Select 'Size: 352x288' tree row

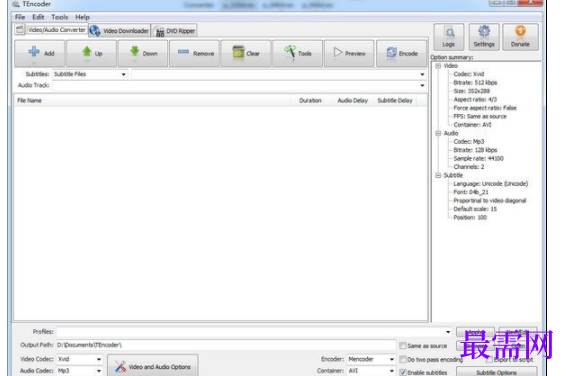click(x=471, y=91)
